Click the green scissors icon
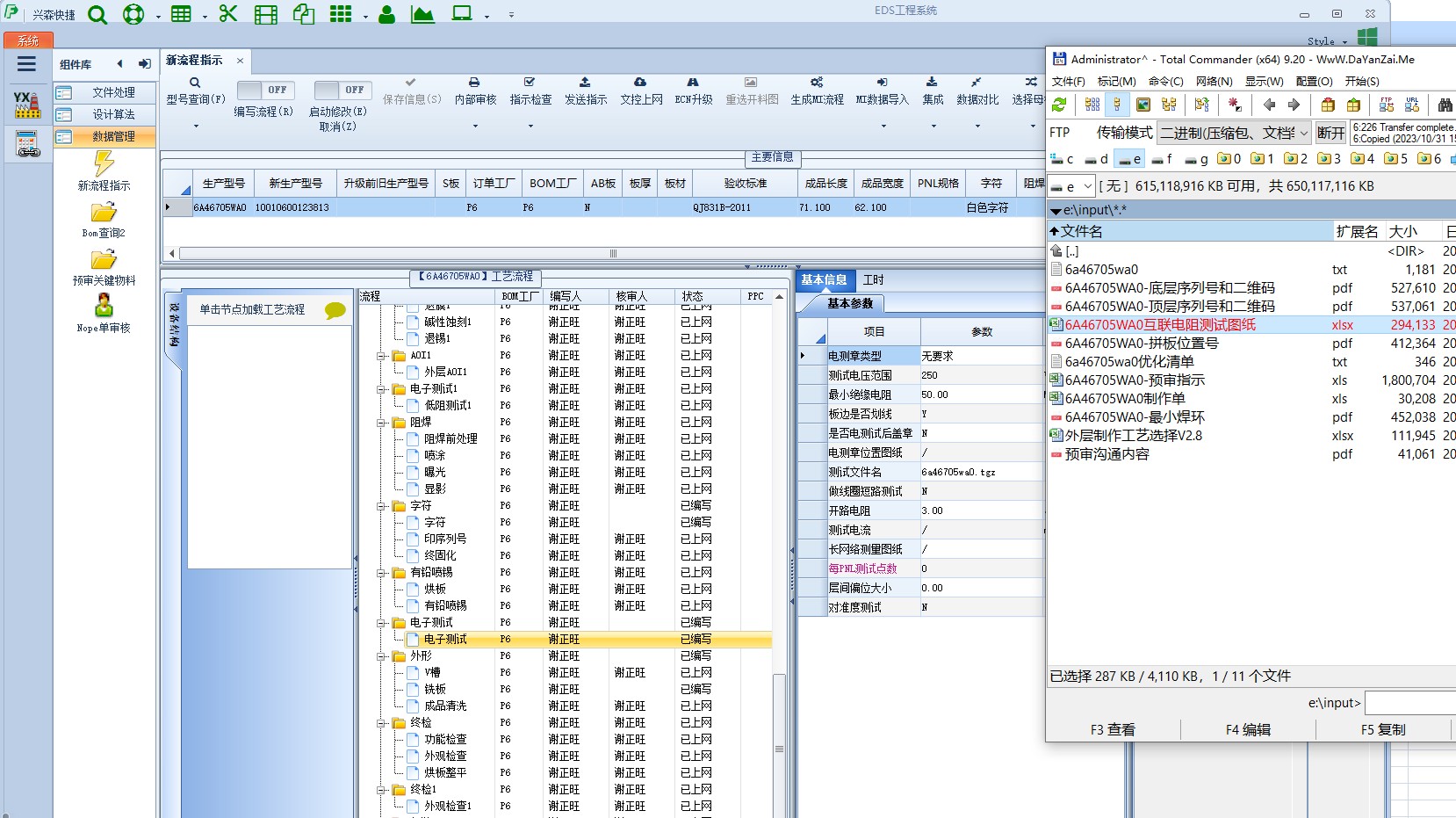This screenshot has width=1456, height=818. coord(228,14)
